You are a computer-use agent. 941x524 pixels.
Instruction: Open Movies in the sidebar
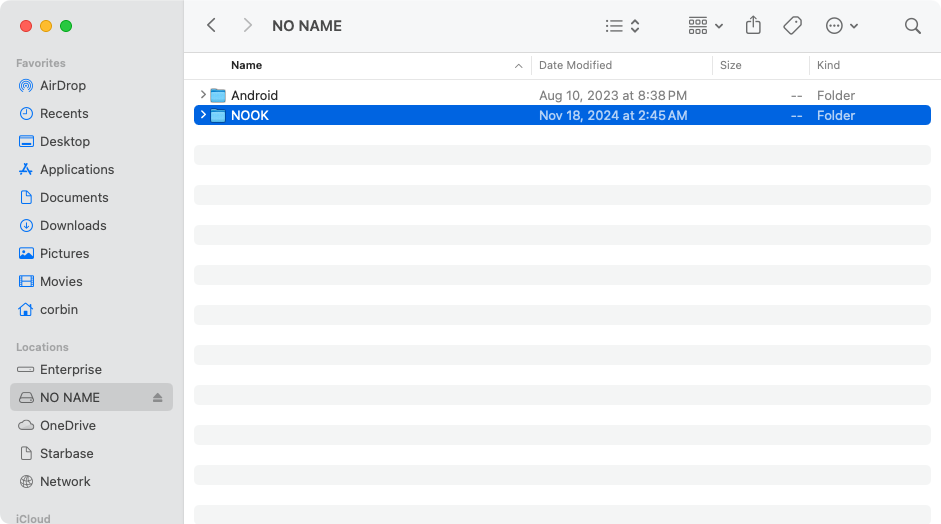click(61, 282)
